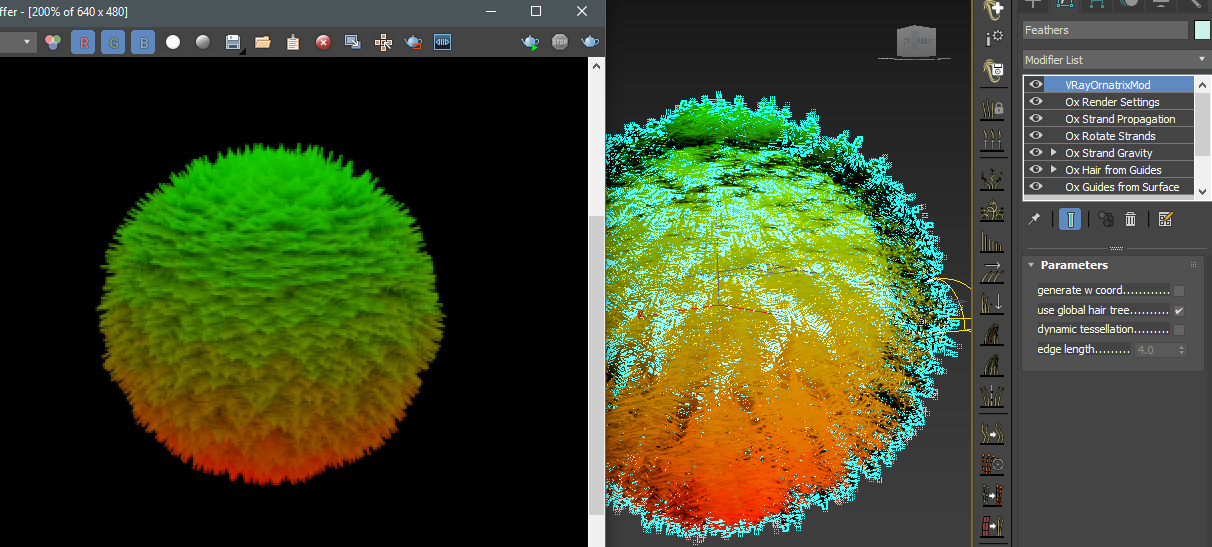Toggle the red channel button
The width and height of the screenshot is (1212, 547).
click(x=84, y=42)
